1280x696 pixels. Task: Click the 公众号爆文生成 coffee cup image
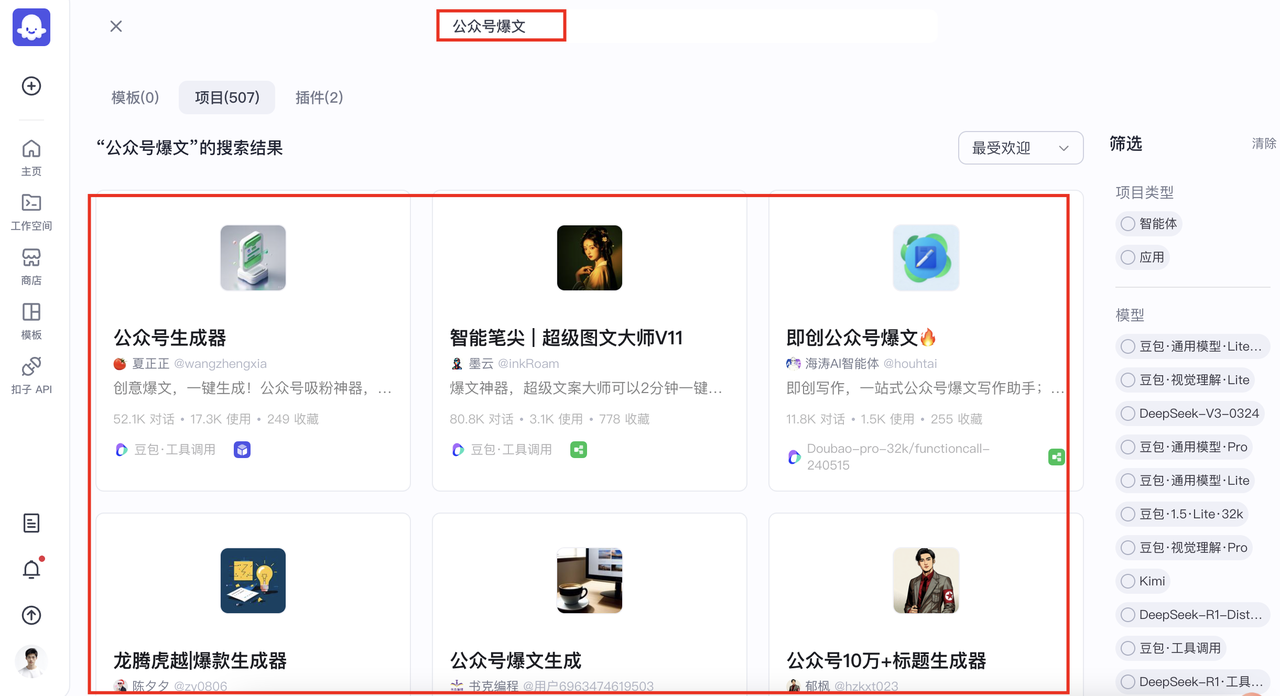pos(589,581)
